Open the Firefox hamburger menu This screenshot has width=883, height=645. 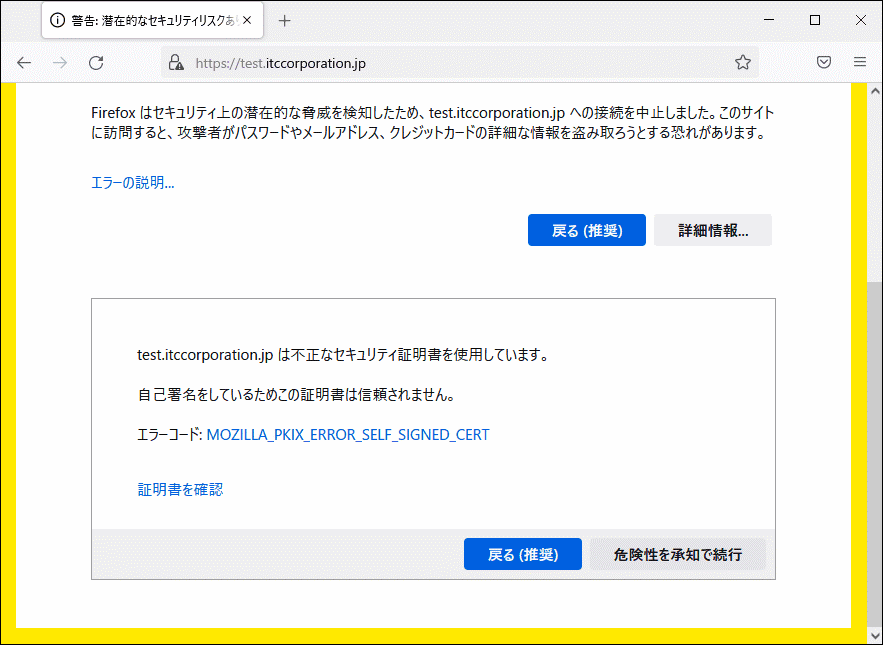click(860, 62)
